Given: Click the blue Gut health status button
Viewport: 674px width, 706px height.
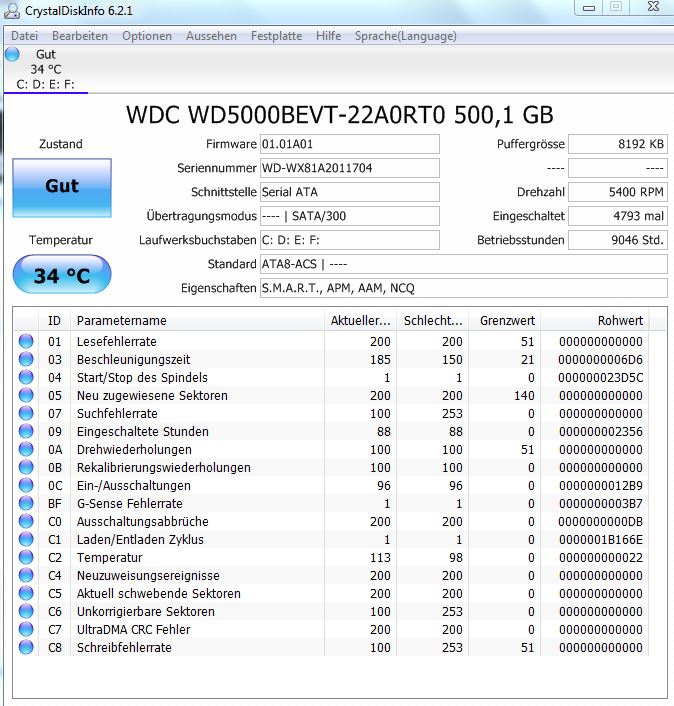Looking at the screenshot, I should coord(62,188).
